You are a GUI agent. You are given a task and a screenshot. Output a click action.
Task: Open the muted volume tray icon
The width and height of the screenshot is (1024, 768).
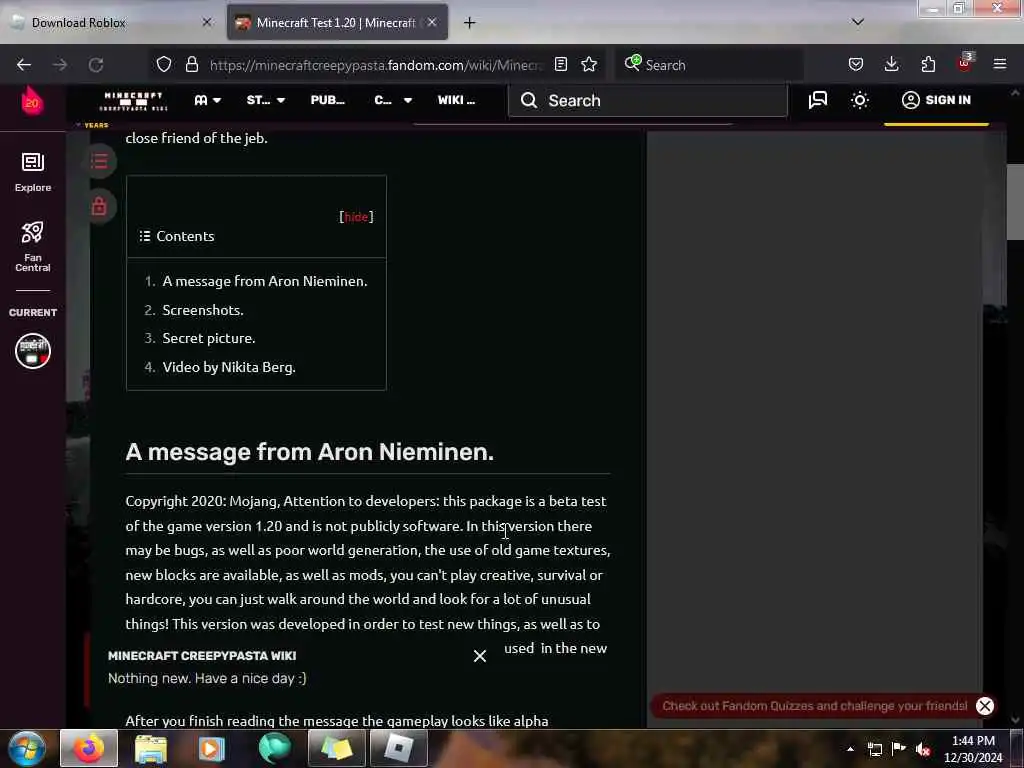pyautogui.click(x=923, y=749)
